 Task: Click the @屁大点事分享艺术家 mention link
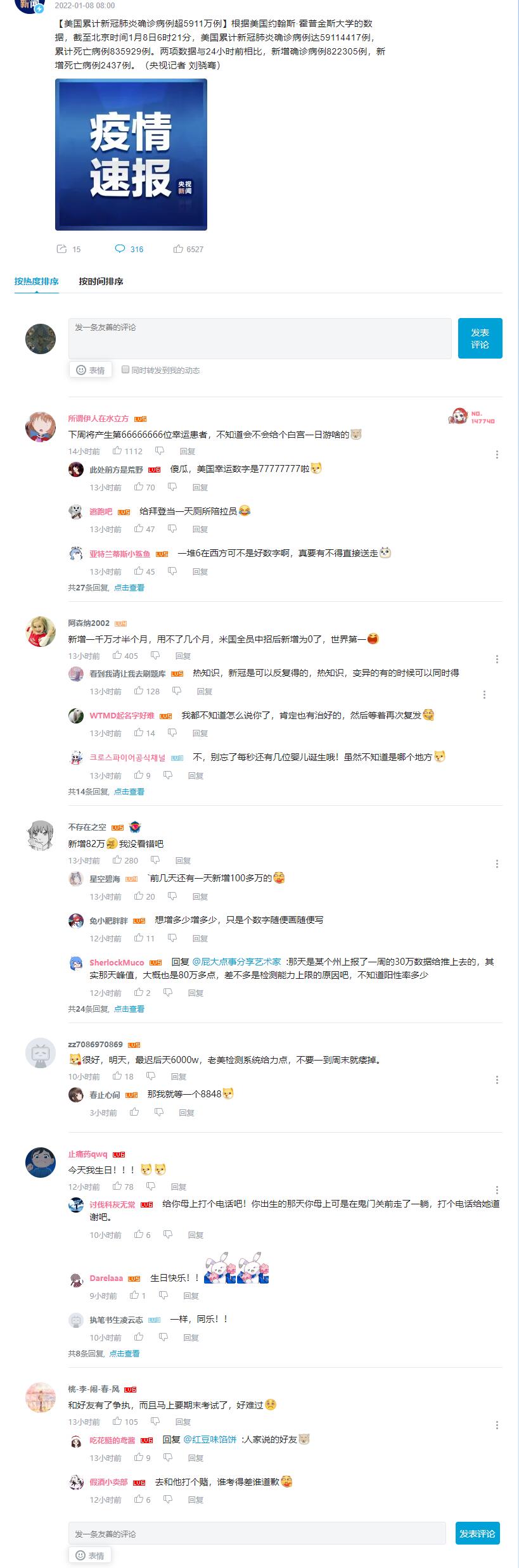(x=236, y=962)
